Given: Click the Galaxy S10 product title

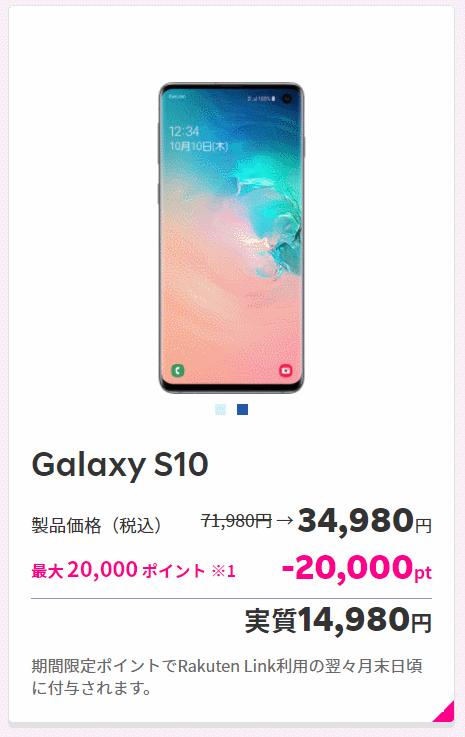Looking at the screenshot, I should click(x=120, y=465).
